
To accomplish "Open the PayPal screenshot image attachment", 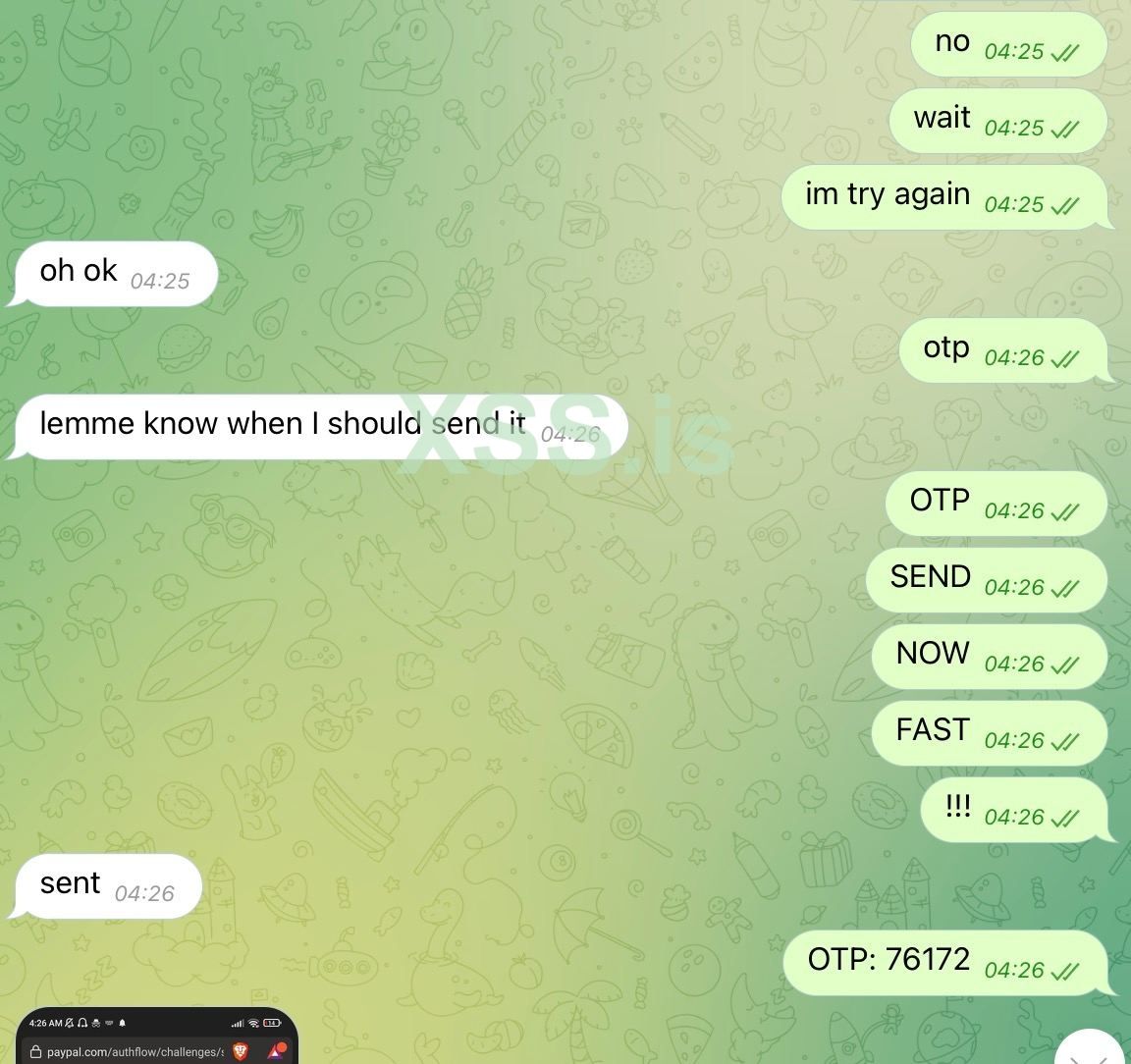I will [x=157, y=1036].
